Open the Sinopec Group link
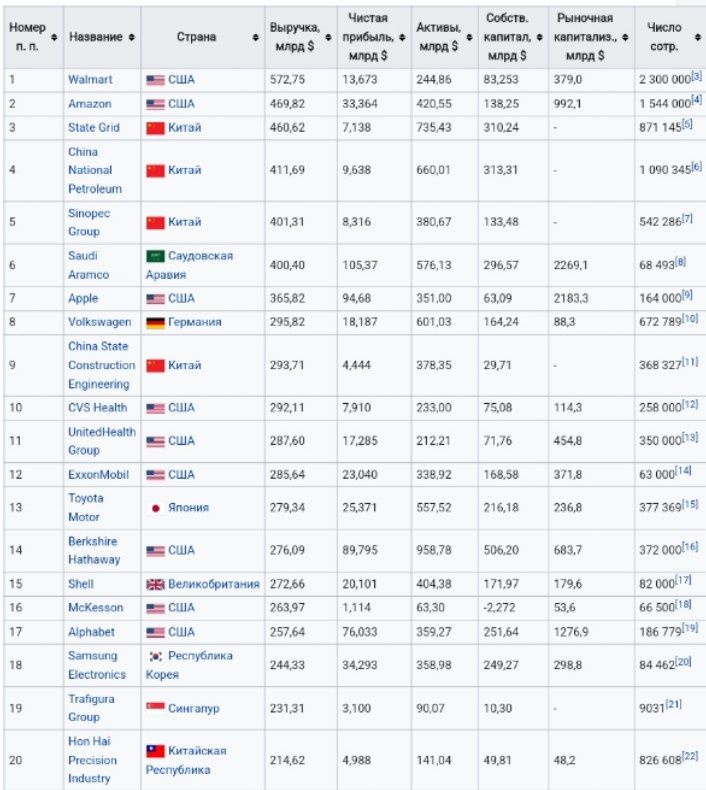Screen dimensions: 706x790 pos(89,222)
